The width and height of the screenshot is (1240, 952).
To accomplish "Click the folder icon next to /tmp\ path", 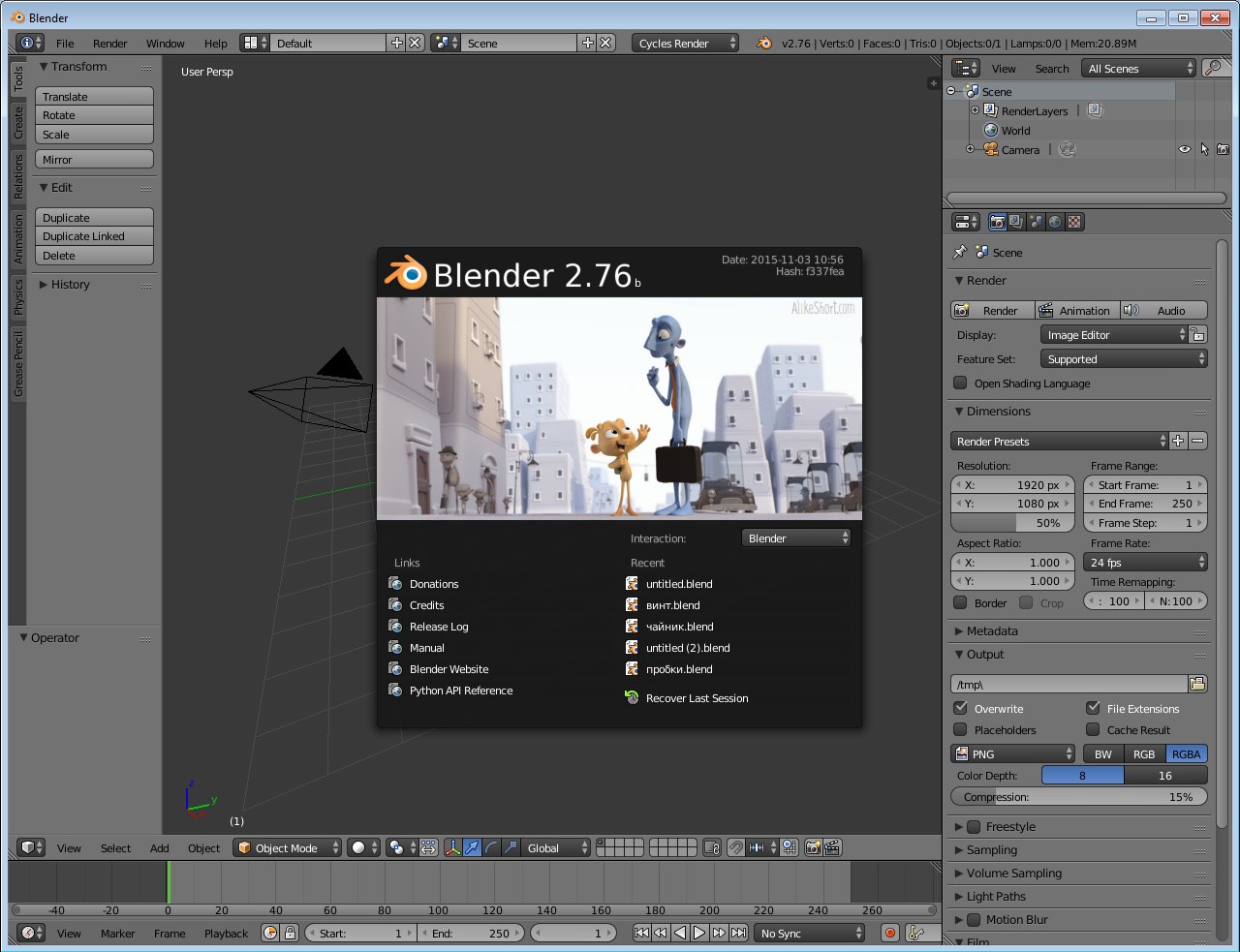I will point(1197,684).
